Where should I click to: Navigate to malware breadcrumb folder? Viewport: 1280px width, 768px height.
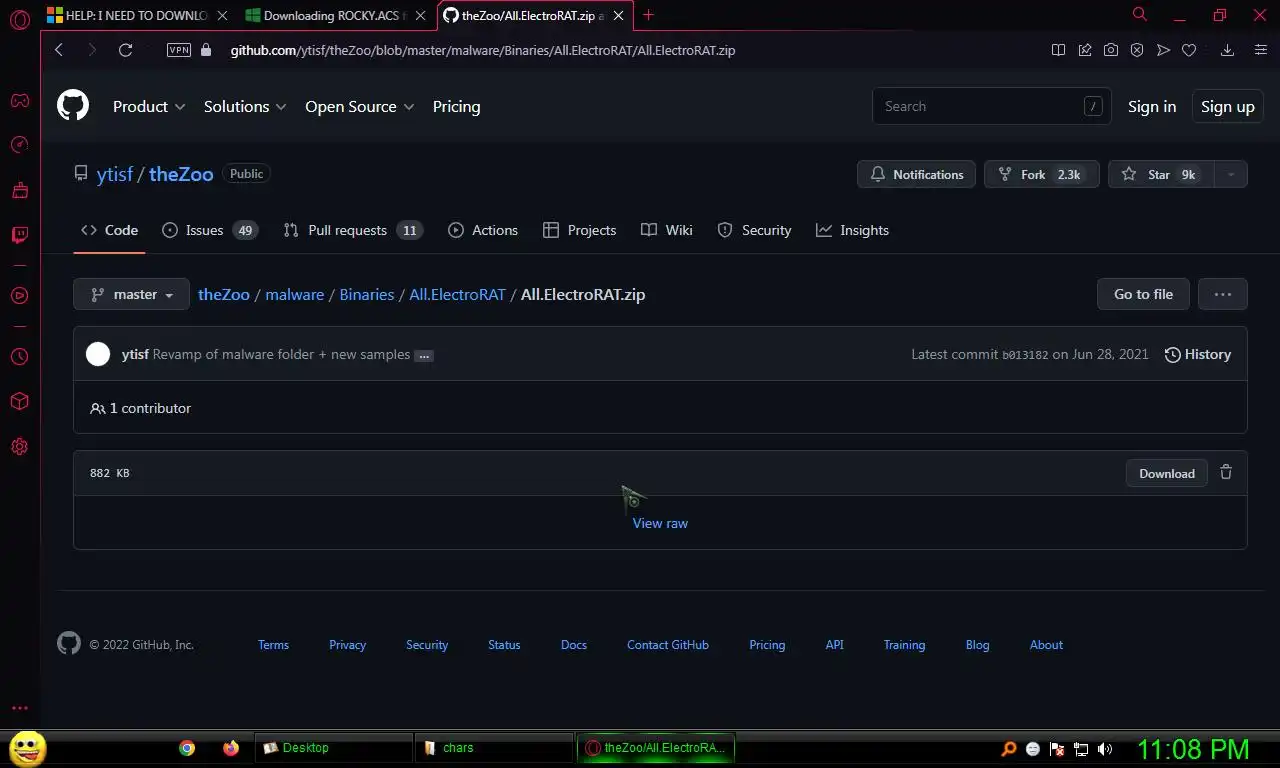pos(294,294)
